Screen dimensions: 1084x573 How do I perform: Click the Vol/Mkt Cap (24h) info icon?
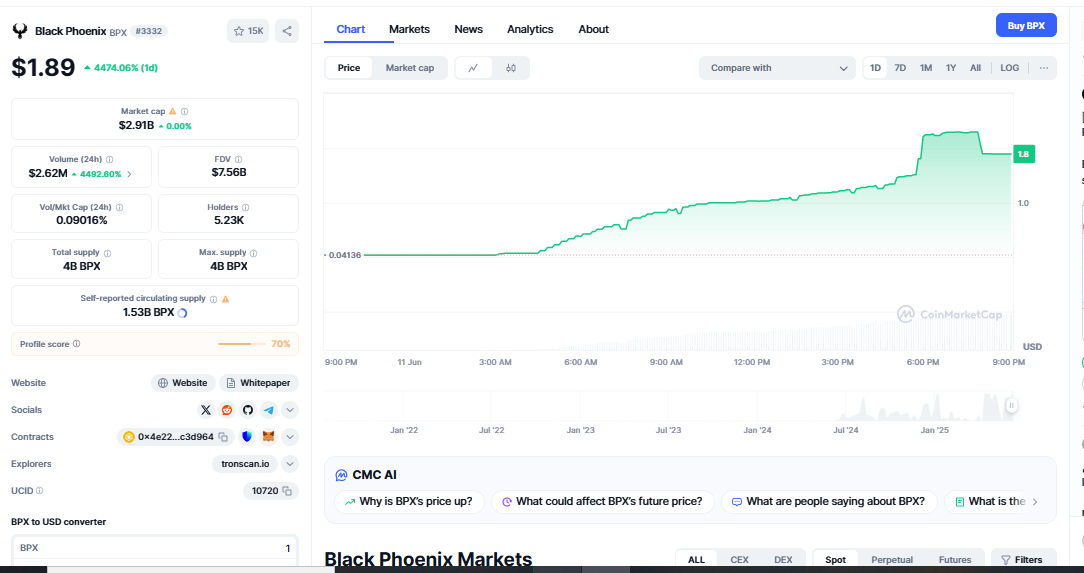coord(120,207)
